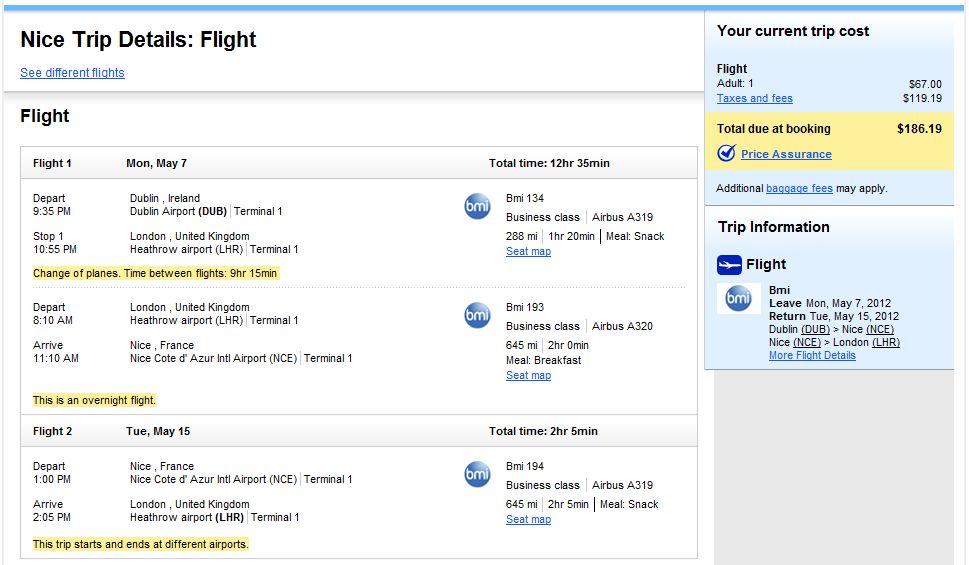Open the Price Assurance link
The image size is (969, 565).
point(786,154)
